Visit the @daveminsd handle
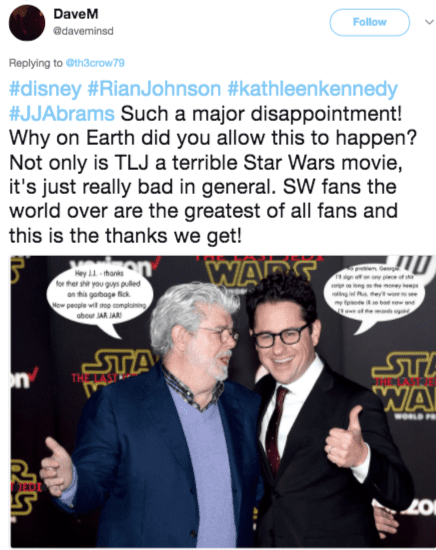The height and width of the screenshot is (550, 436). 83,31
